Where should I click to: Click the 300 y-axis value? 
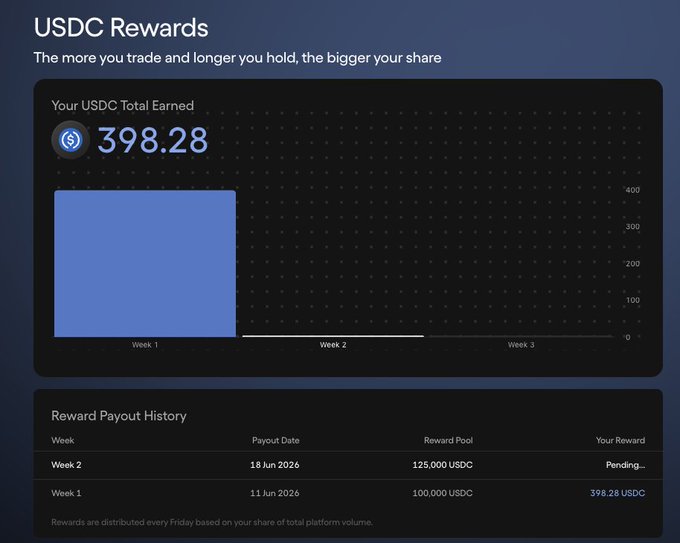tap(632, 226)
